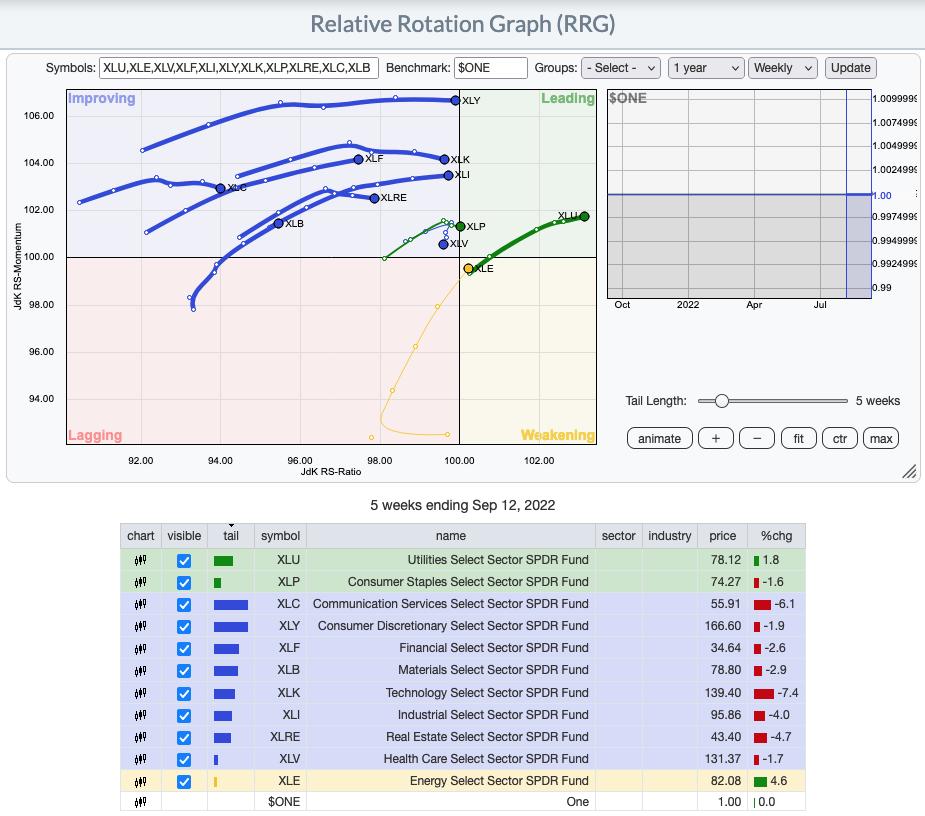Open the Groups Select dropdown
This screenshot has height=816, width=925.
[x=621, y=68]
